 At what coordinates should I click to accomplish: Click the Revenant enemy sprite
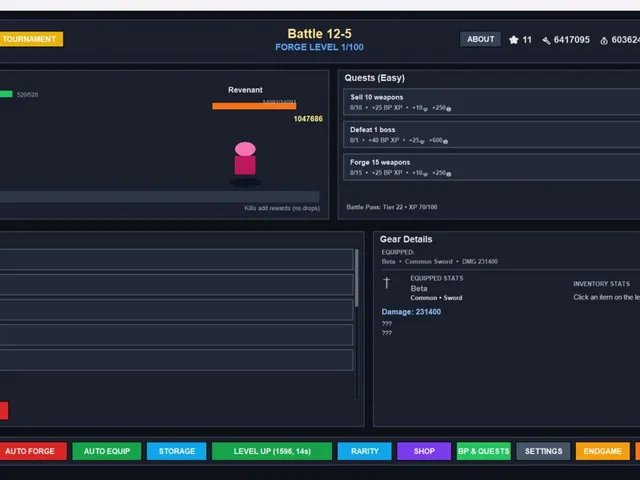[245, 159]
